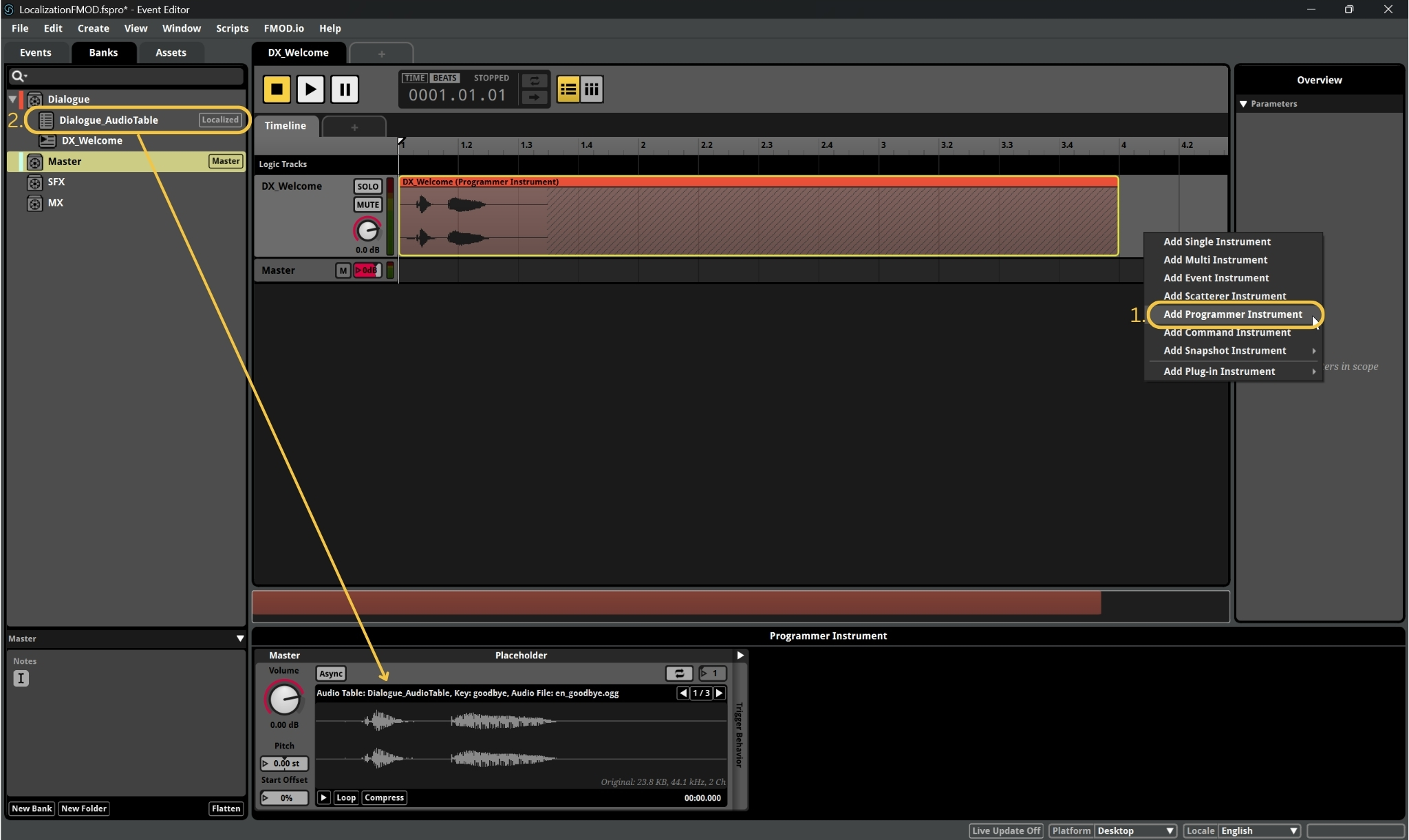Minimize the FMOD Studio window
This screenshot has width=1409, height=840.
[x=1311, y=9]
